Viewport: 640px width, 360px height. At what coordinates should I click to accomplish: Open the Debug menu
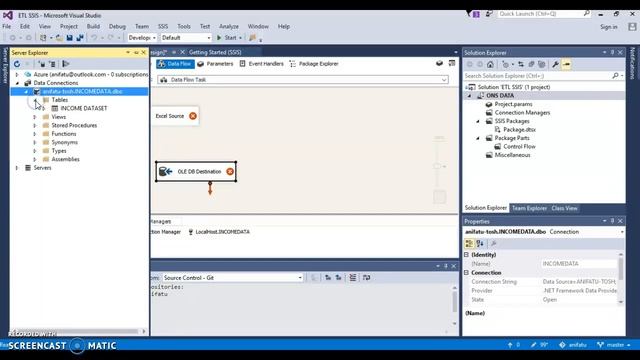[117, 27]
